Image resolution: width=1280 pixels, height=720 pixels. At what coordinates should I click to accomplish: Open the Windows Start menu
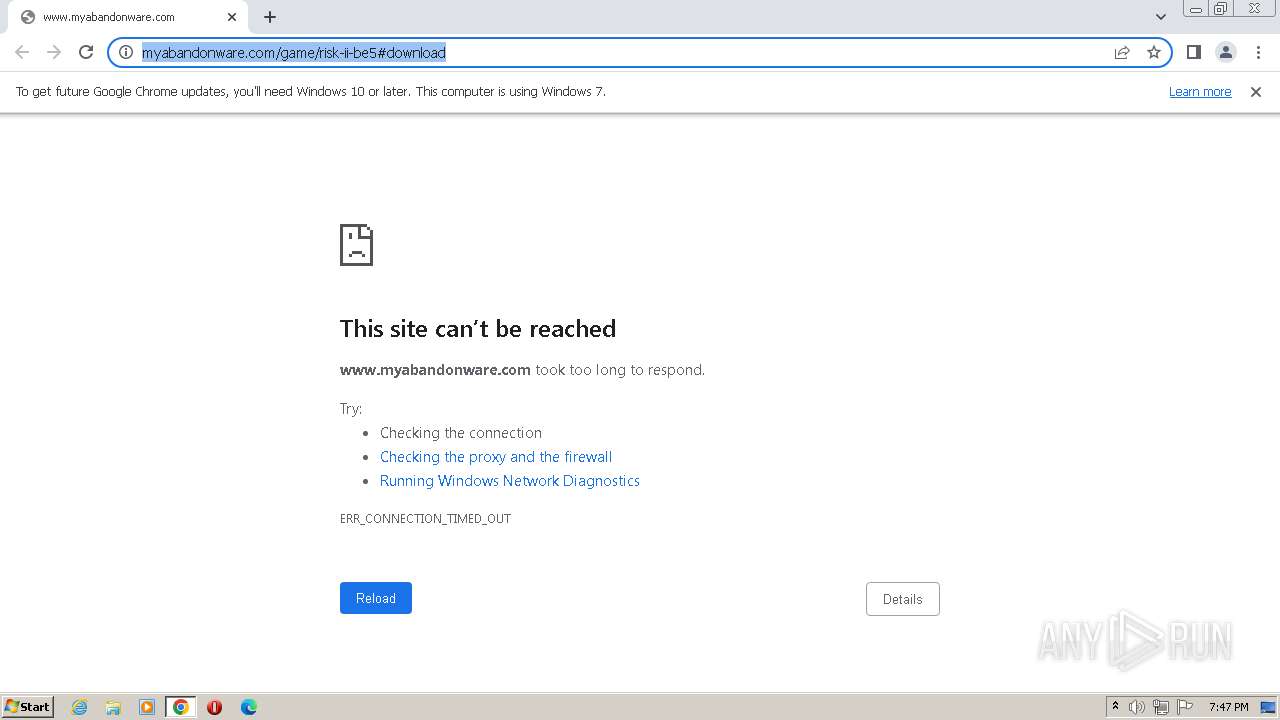(x=28, y=707)
